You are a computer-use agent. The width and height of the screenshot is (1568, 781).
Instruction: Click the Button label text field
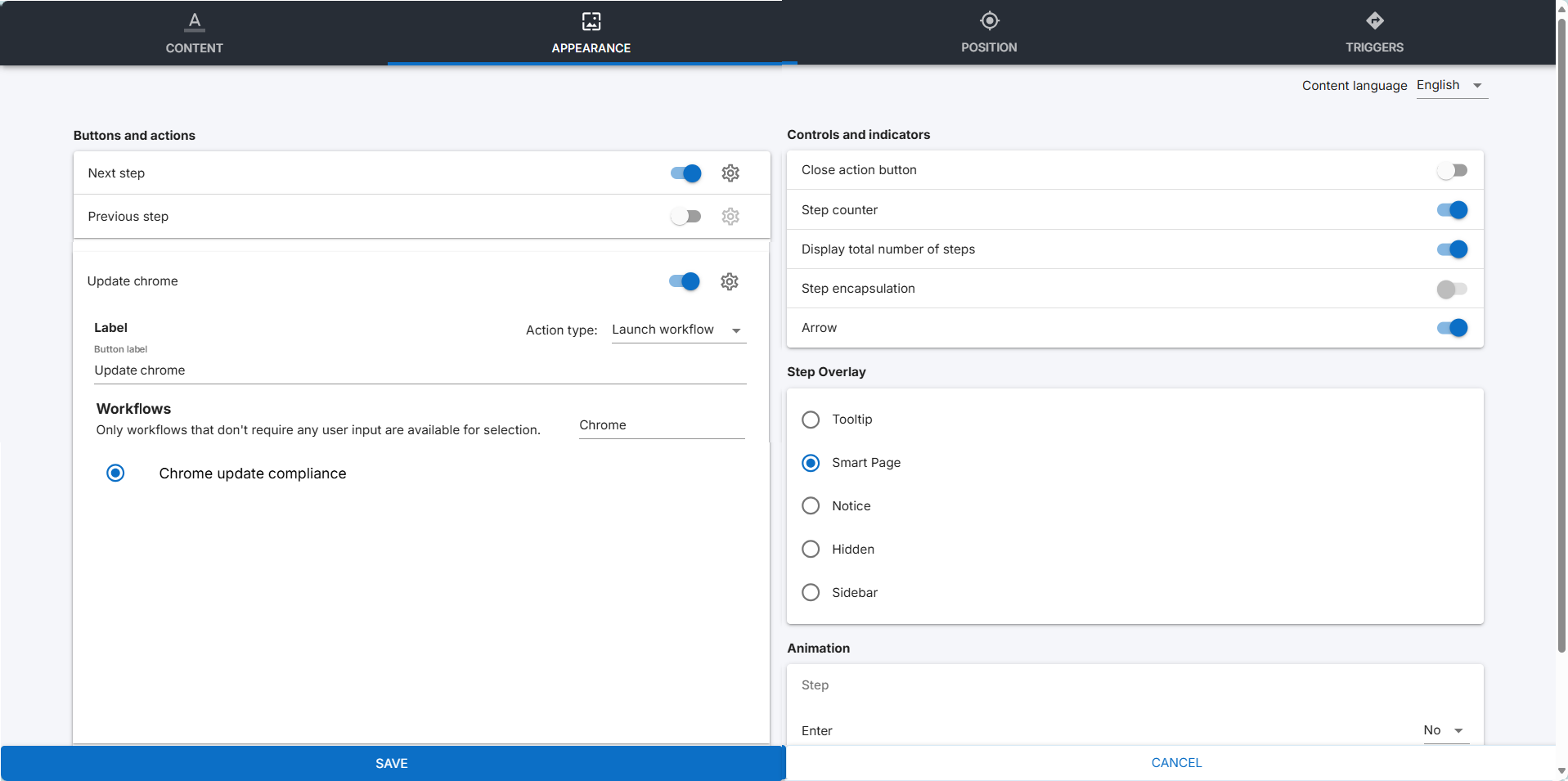pyautogui.click(x=420, y=370)
